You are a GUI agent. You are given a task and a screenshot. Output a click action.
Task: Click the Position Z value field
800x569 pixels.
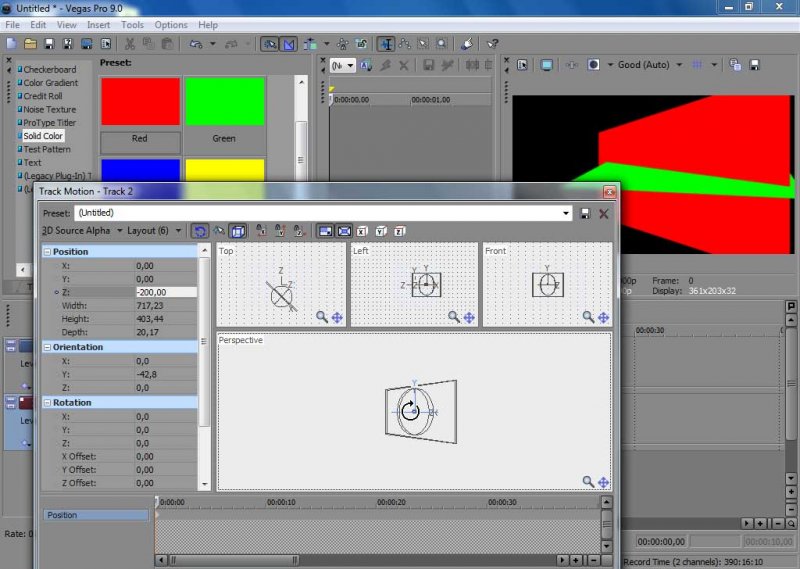coord(165,292)
